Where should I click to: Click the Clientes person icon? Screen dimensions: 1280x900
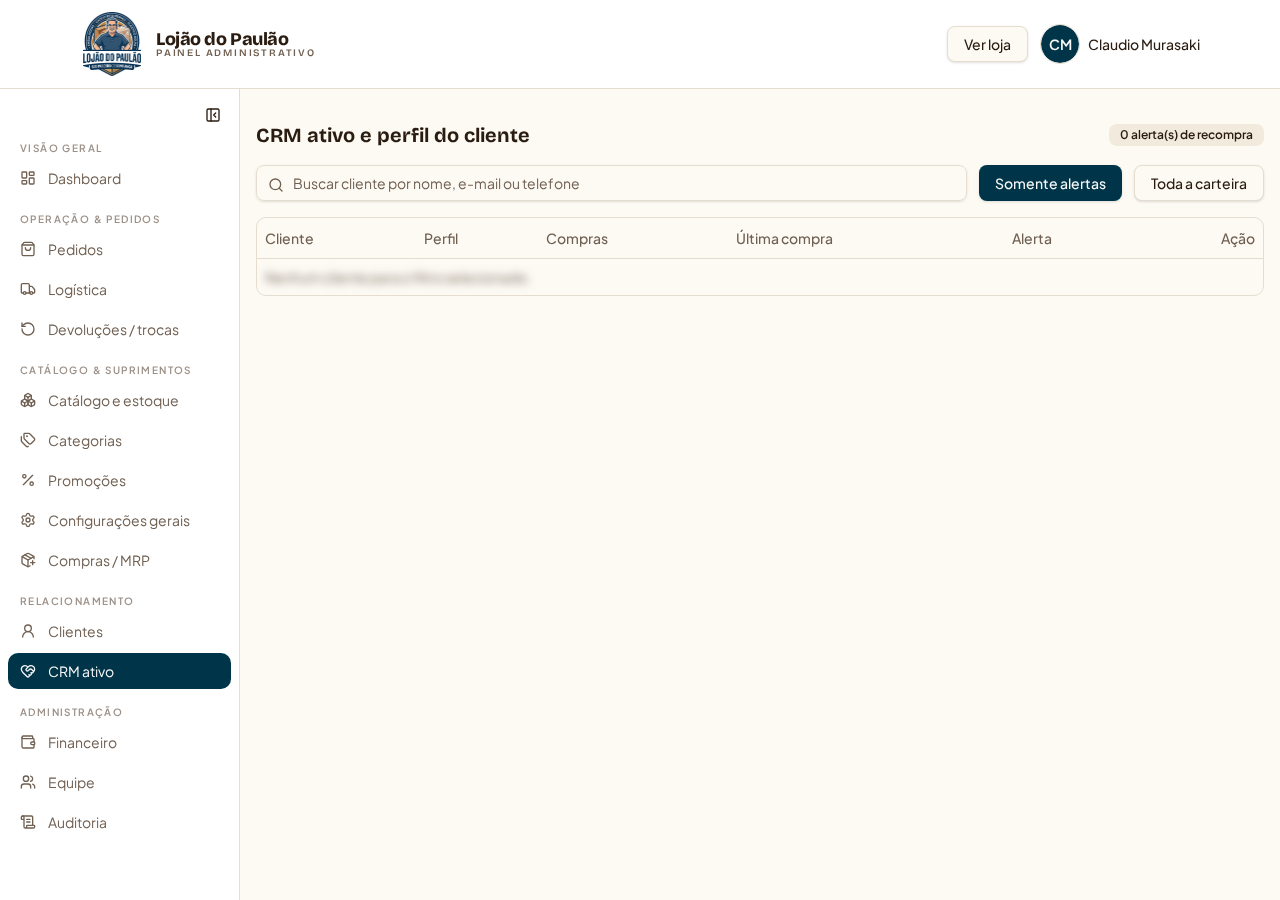(28, 631)
